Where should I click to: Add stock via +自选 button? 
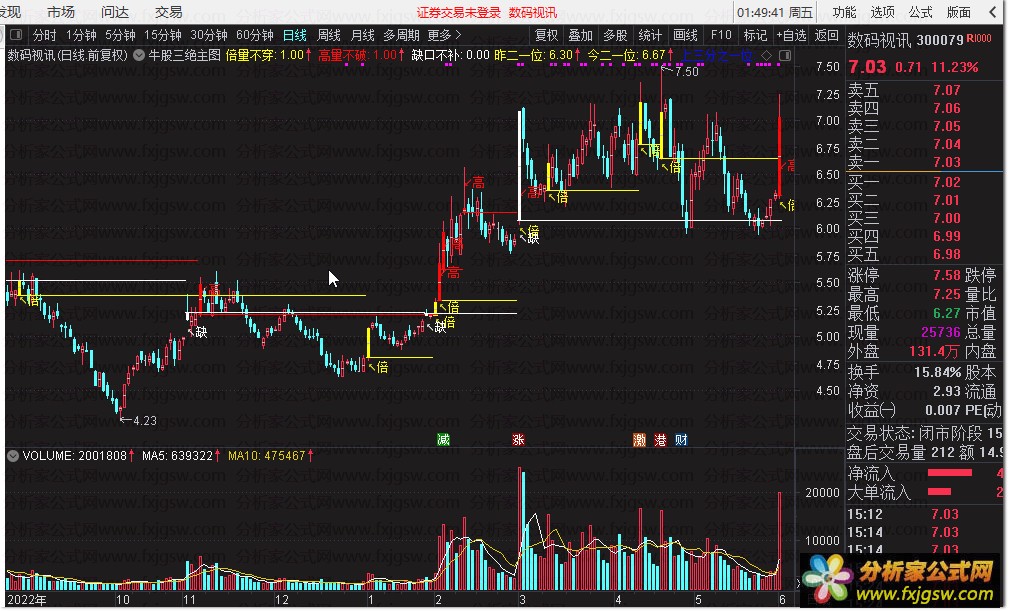(x=791, y=35)
